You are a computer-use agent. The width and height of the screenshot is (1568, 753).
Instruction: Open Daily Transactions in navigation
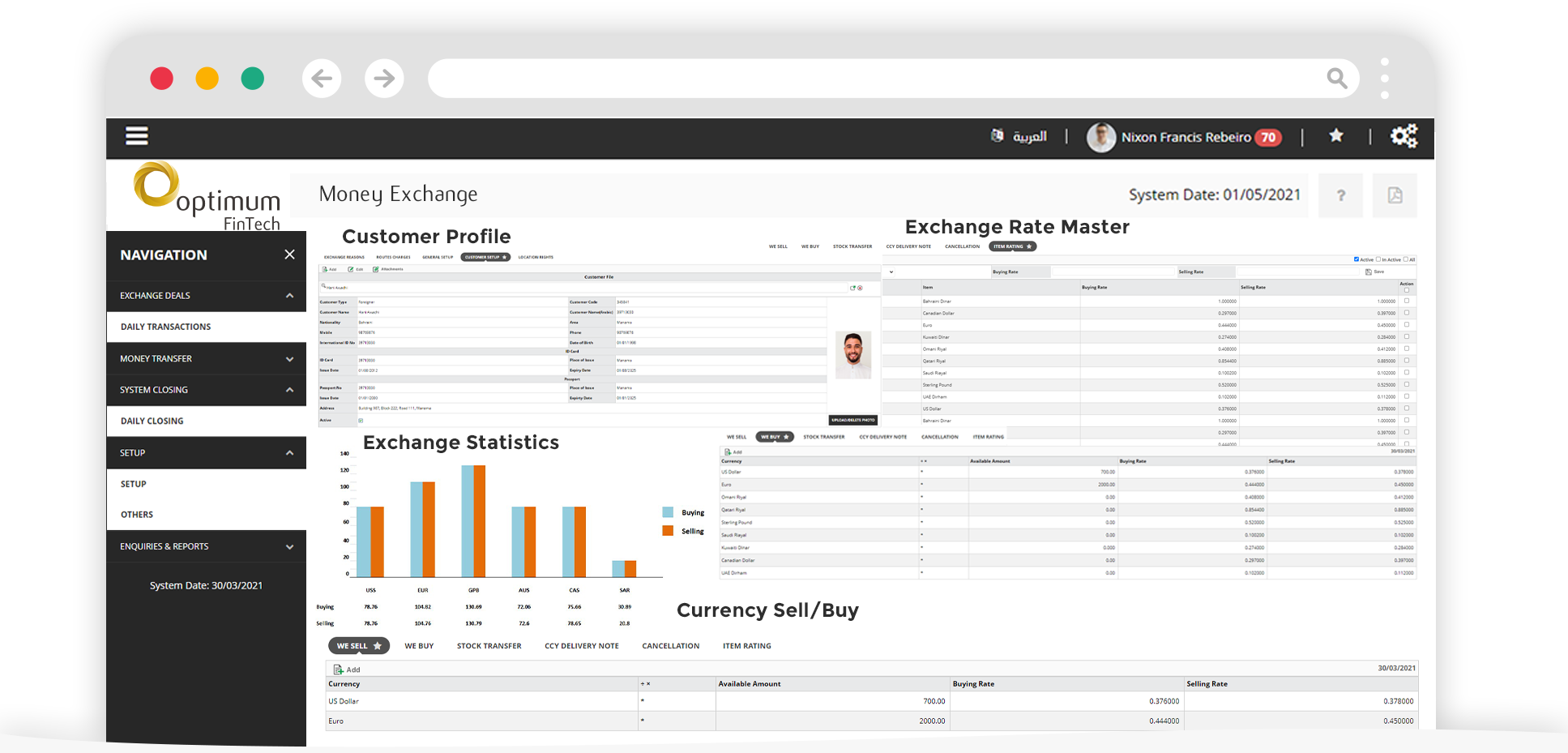165,327
